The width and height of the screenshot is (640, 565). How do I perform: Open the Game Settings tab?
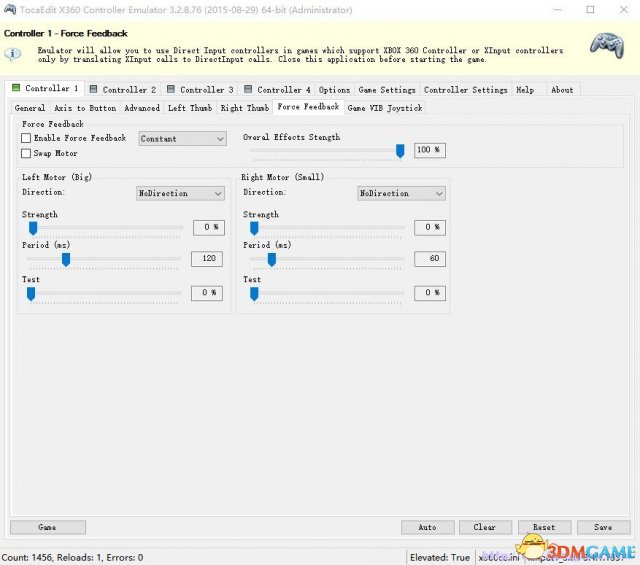click(x=387, y=89)
